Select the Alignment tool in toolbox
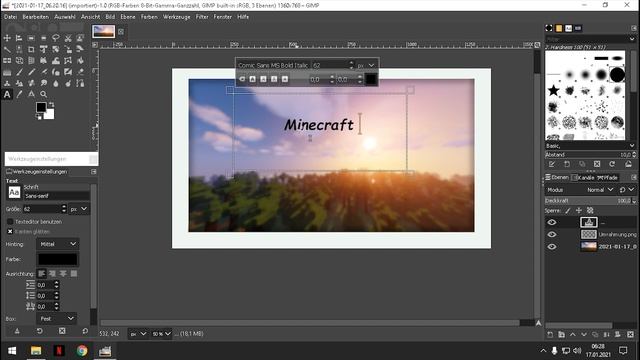The image size is (640, 360). [19, 38]
